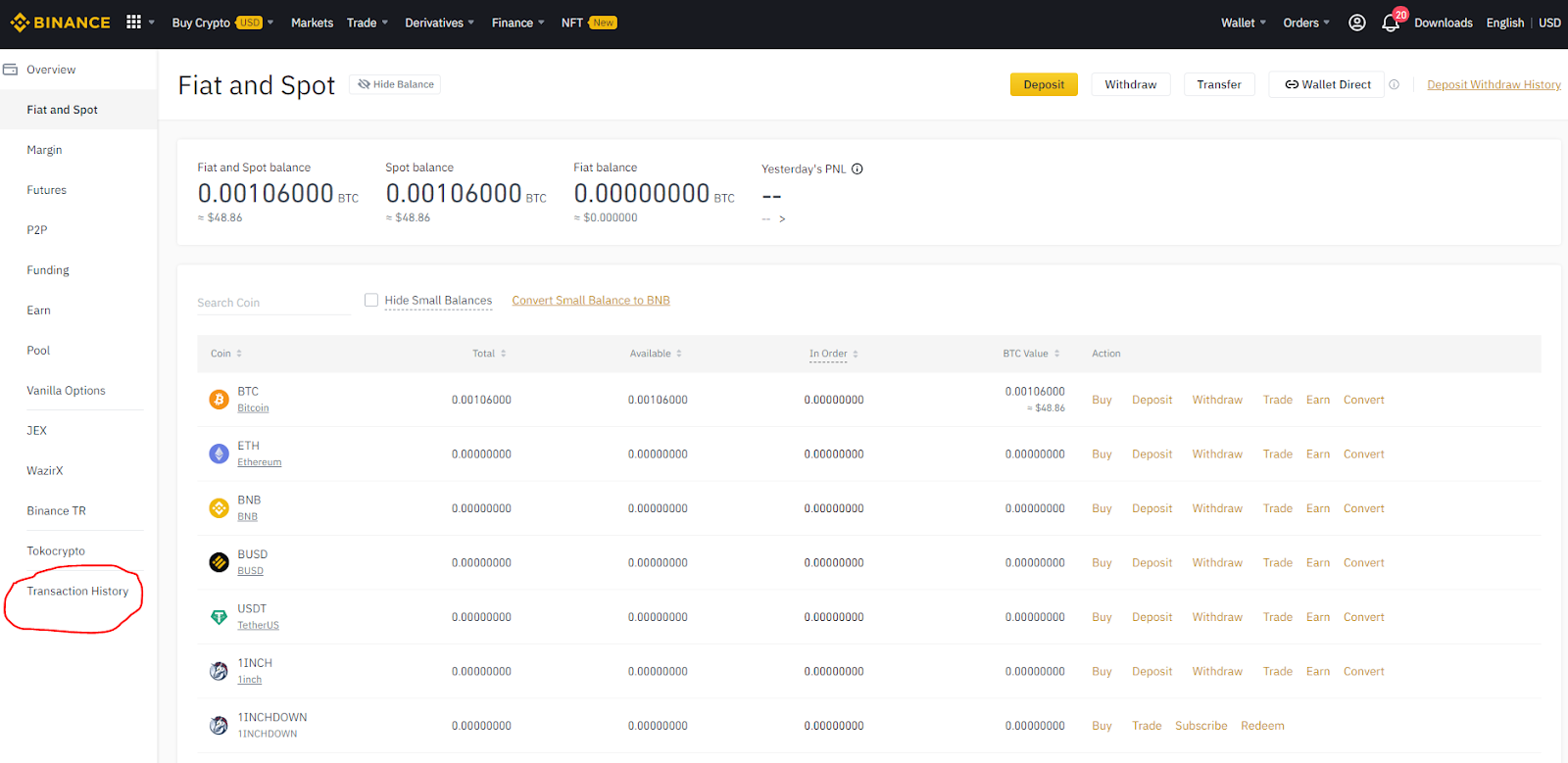
Task: Sort by In Order column arrows
Action: pyautogui.click(x=856, y=354)
